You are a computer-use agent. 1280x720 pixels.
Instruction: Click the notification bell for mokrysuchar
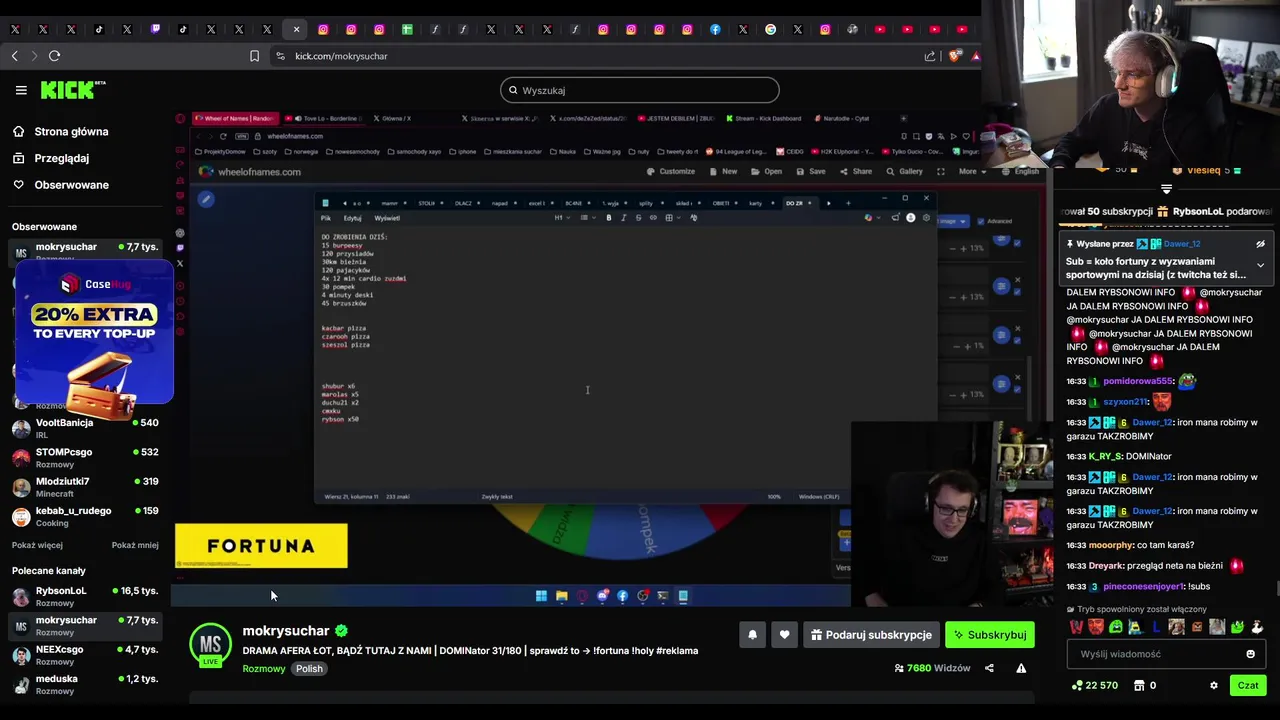click(752, 635)
